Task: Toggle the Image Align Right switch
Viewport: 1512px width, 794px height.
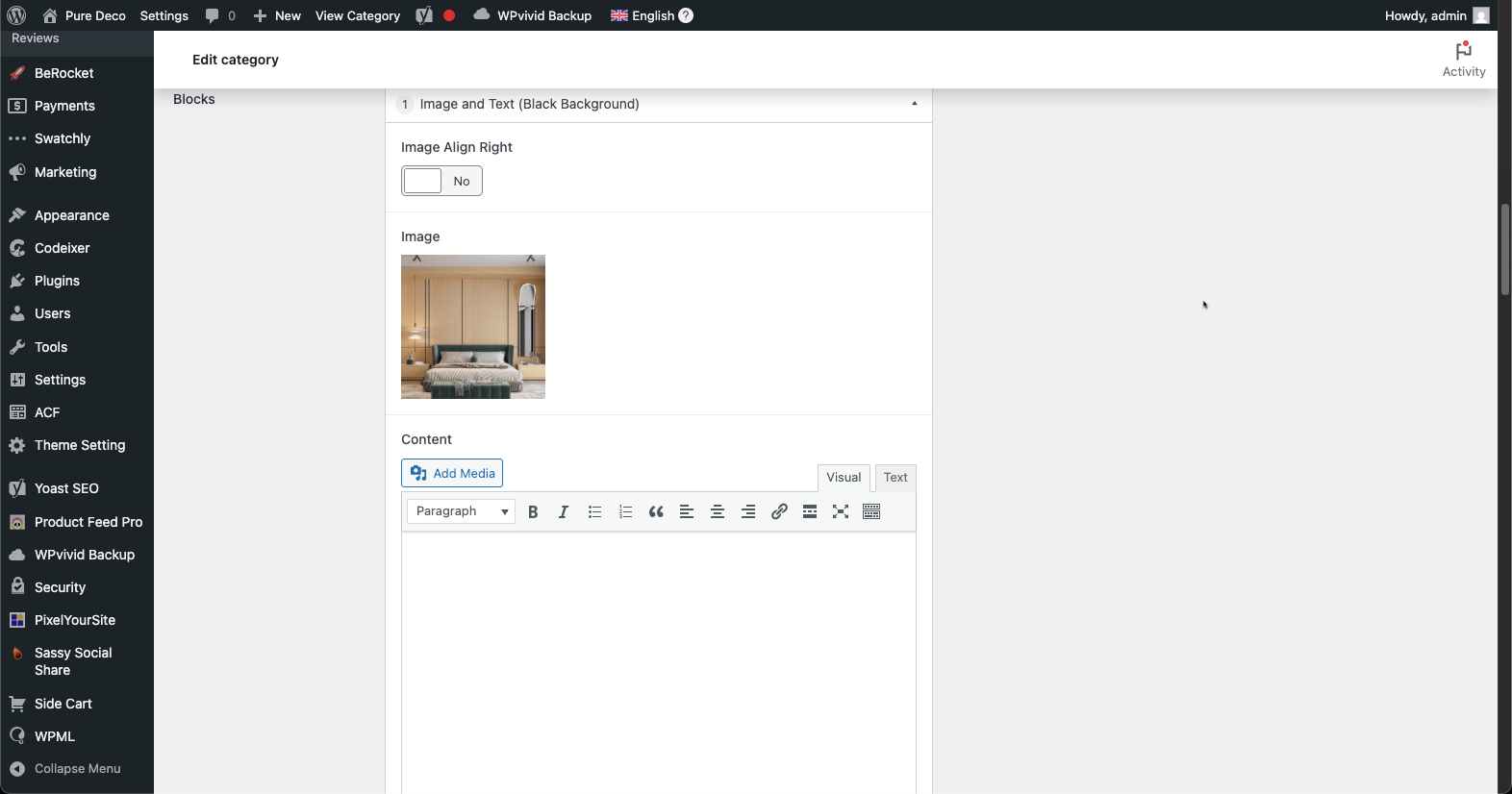Action: [441, 181]
